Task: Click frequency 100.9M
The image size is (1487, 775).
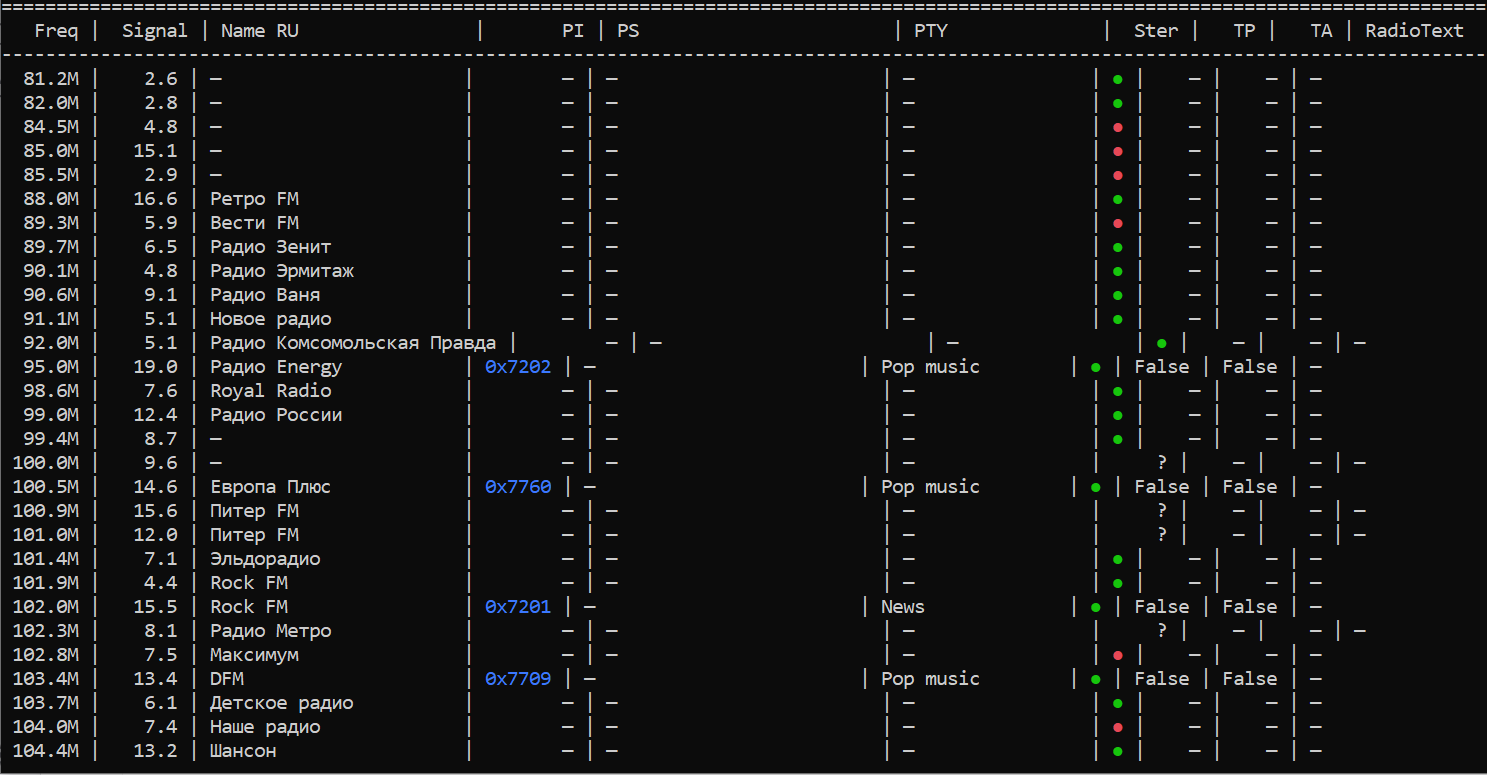Action: [x=45, y=511]
